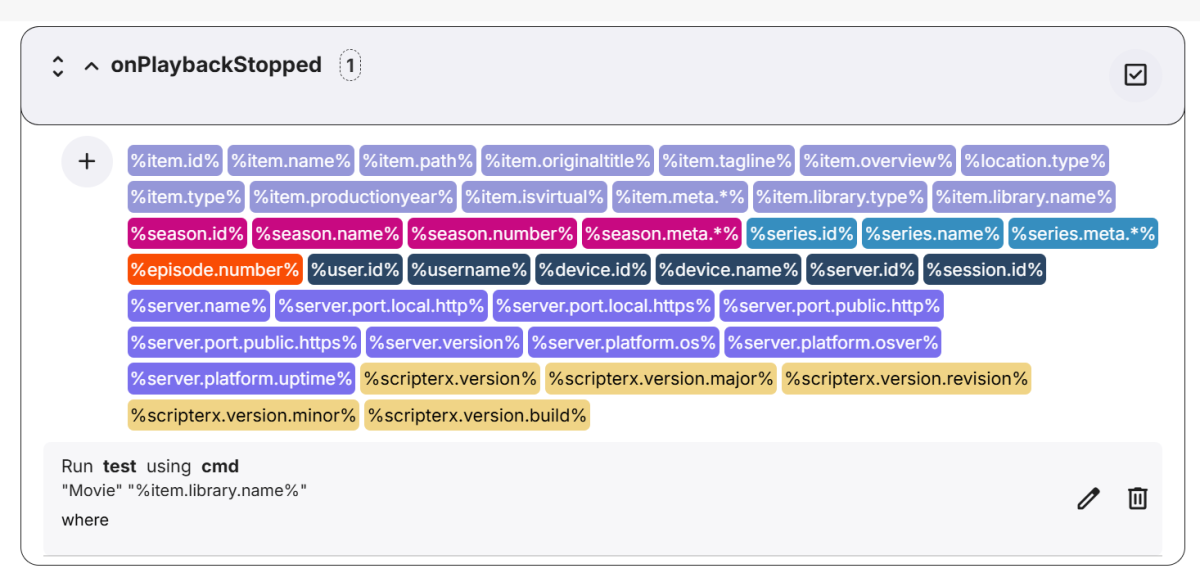Delete the test action via trash icon
Viewport: 1200px width, 573px height.
click(1137, 498)
